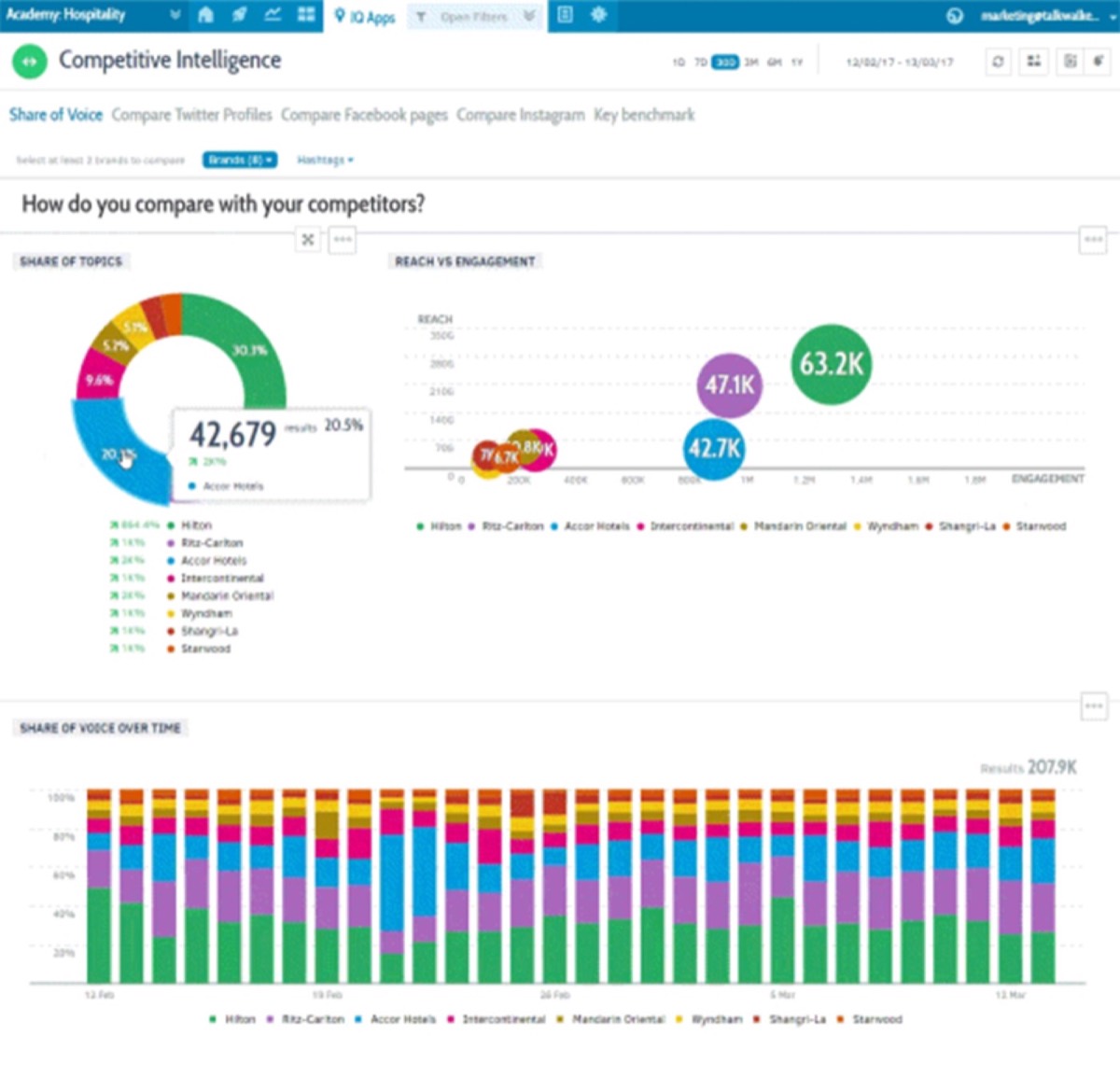Screen dimensions: 1120x1077
Task: Click the rocket icon in top navigation
Action: coord(239,15)
